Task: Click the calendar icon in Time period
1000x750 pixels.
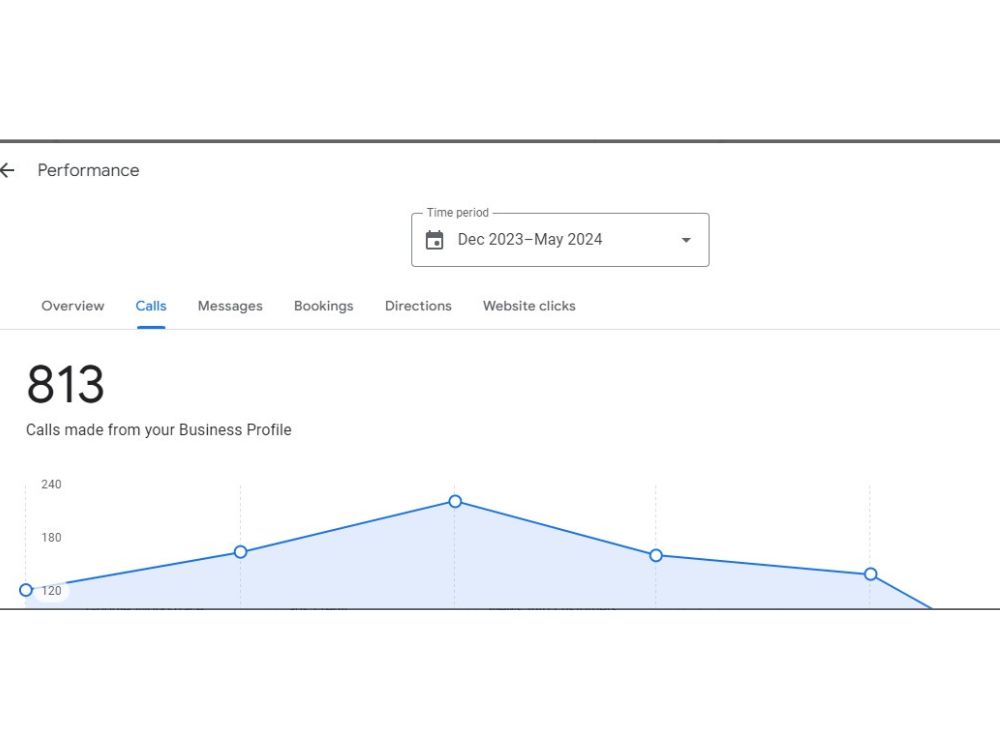Action: [x=434, y=240]
